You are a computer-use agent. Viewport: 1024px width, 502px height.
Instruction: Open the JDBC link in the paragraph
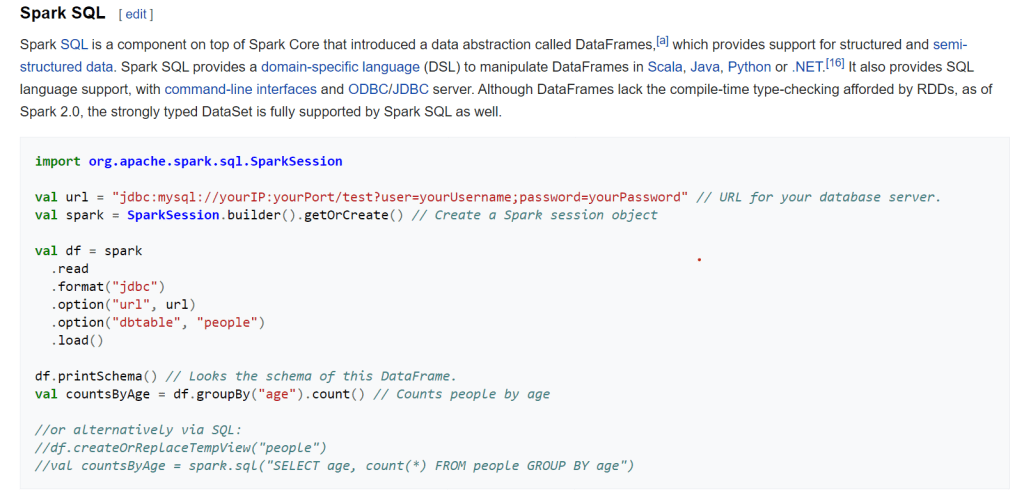[410, 89]
